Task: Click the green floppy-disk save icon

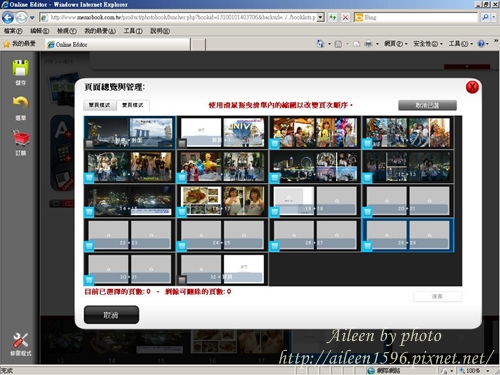Action: pos(20,68)
